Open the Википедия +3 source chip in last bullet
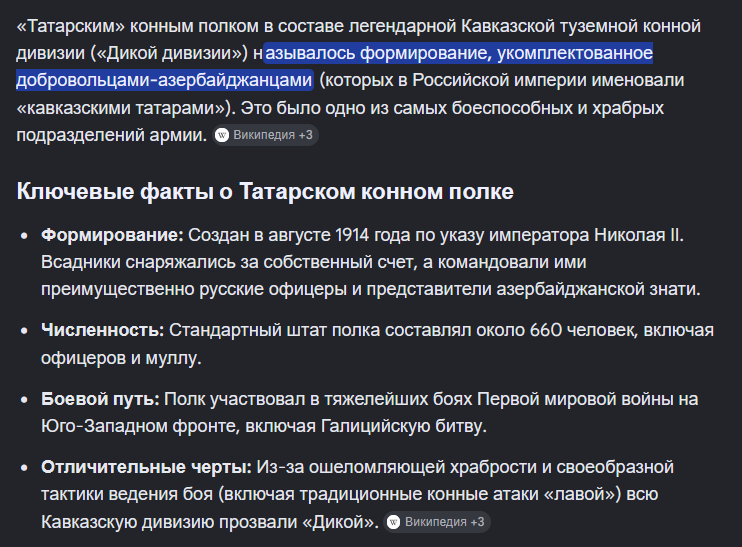 click(437, 522)
